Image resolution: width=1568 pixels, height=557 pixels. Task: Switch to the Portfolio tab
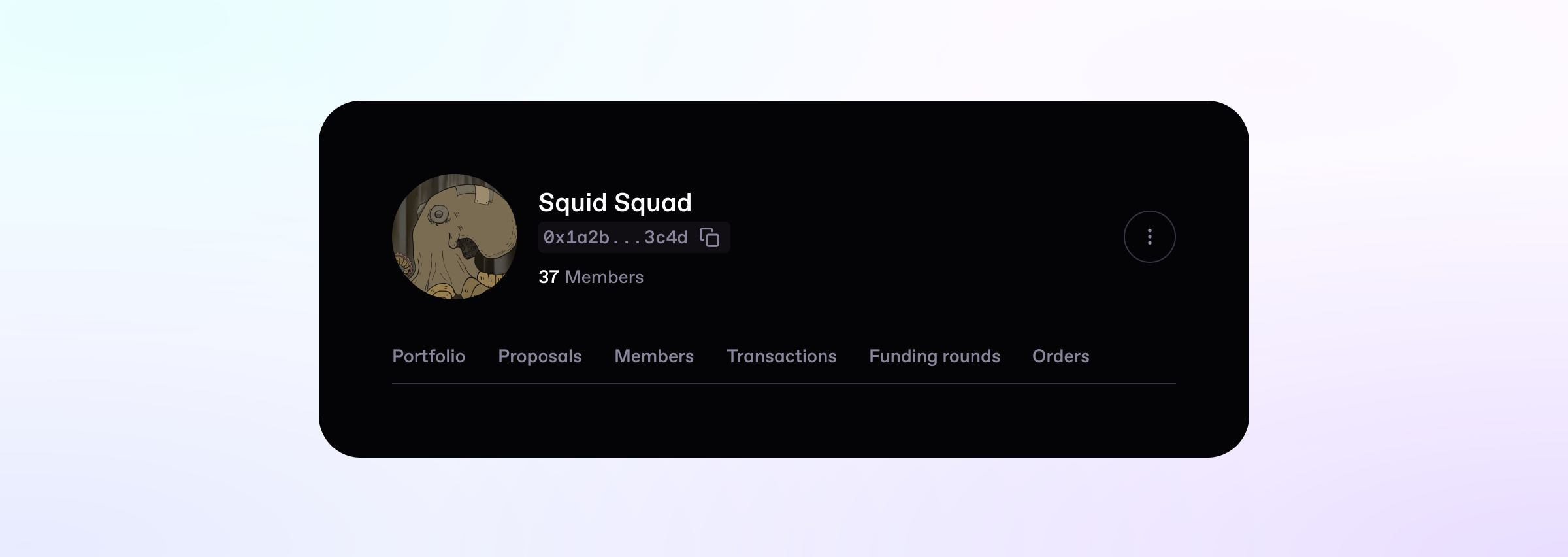click(x=429, y=356)
